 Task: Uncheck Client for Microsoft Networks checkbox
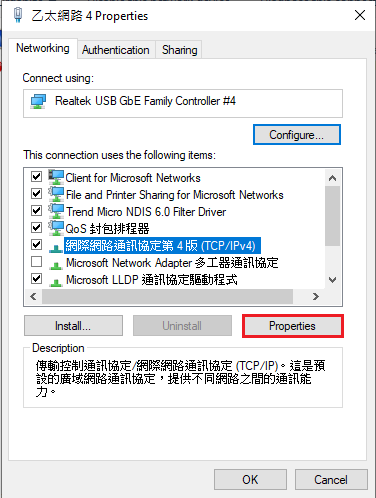tap(36, 176)
